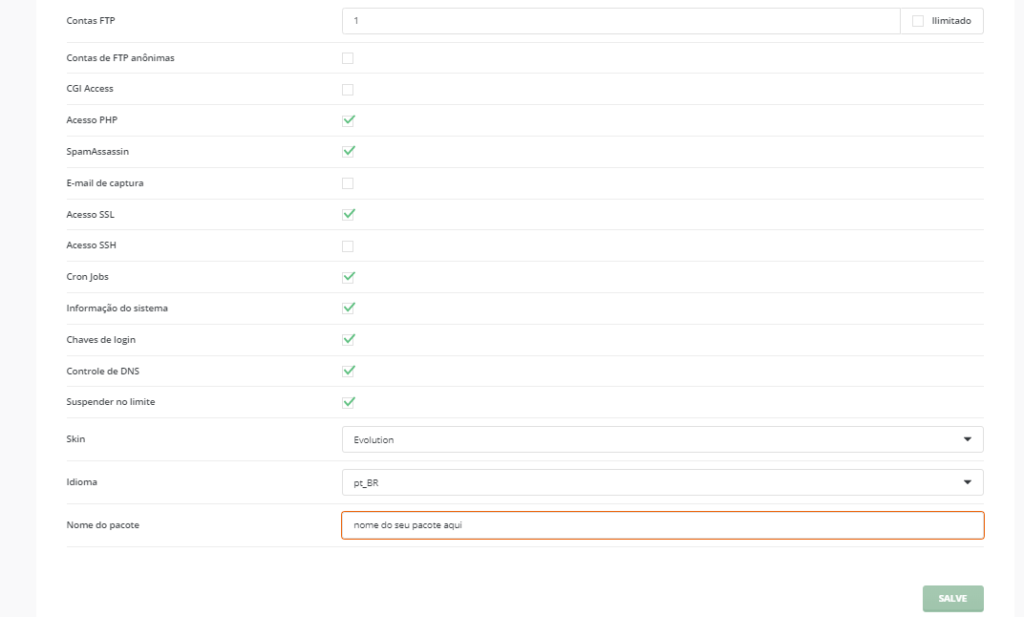This screenshot has height=617, width=1024.
Task: Uncheck Suspender no limite option
Action: [348, 402]
